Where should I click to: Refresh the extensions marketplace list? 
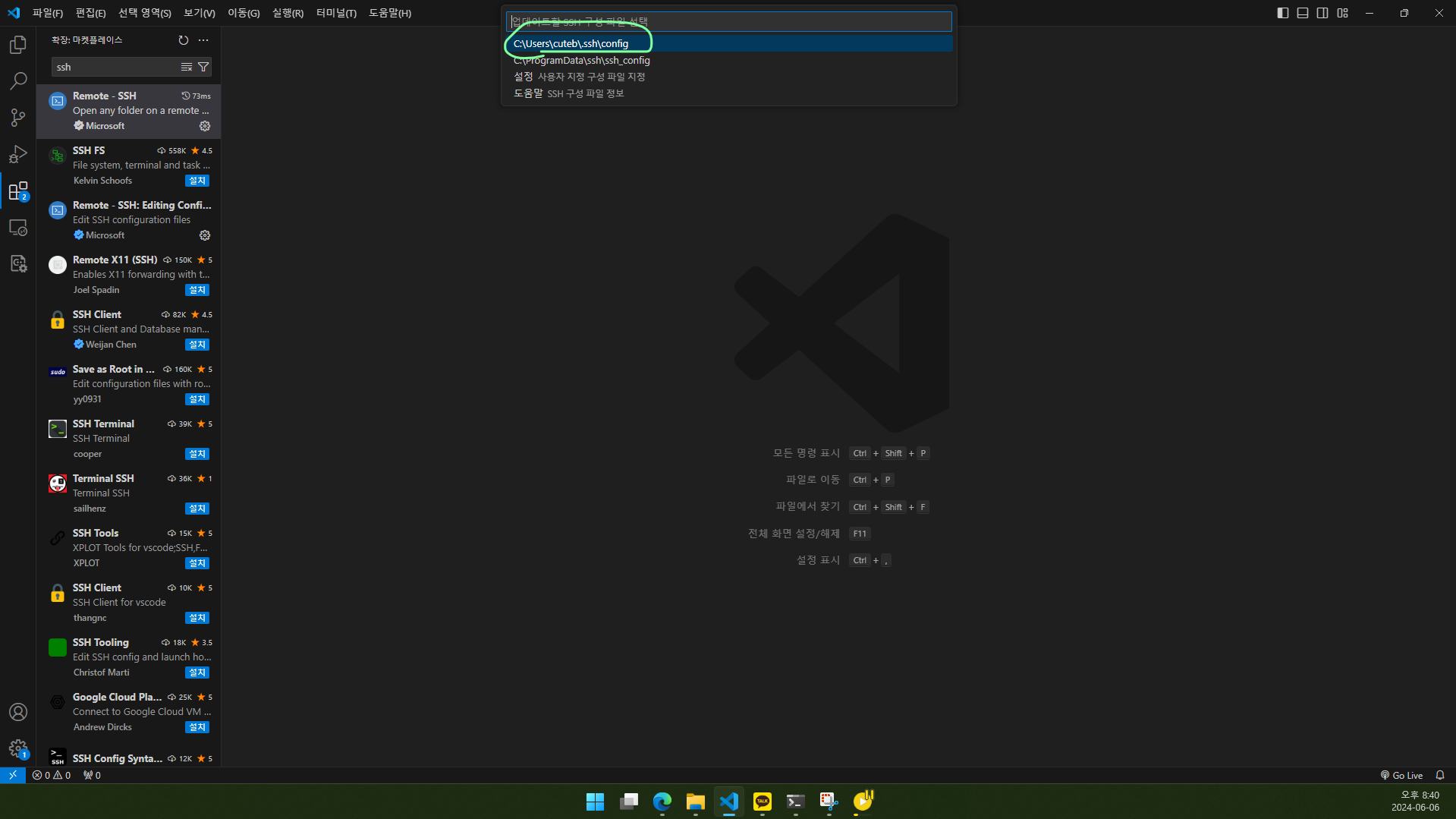pos(184,40)
